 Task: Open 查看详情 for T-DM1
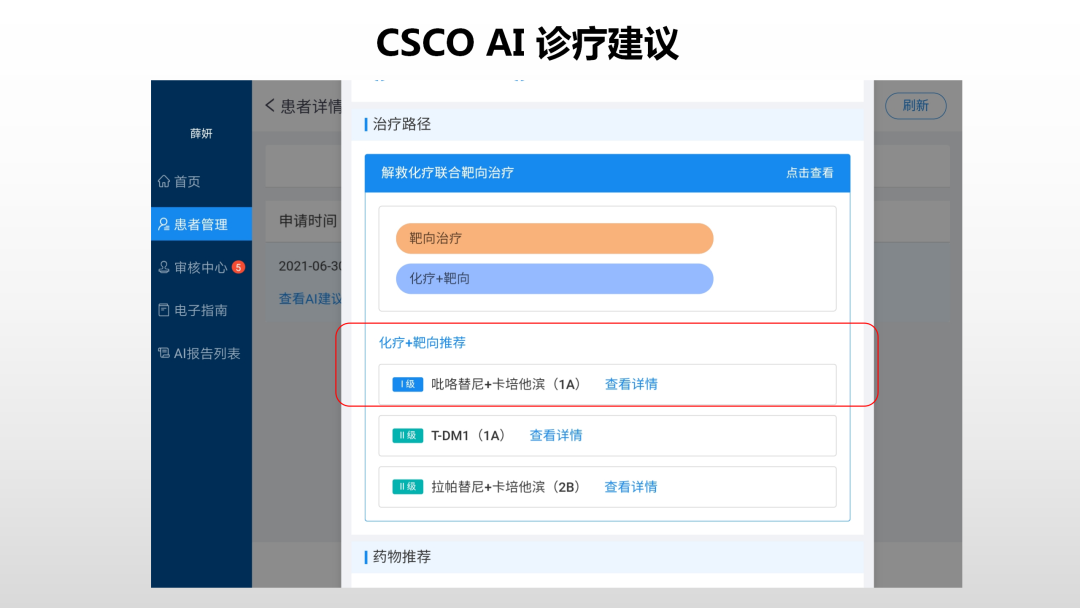[x=555, y=436]
